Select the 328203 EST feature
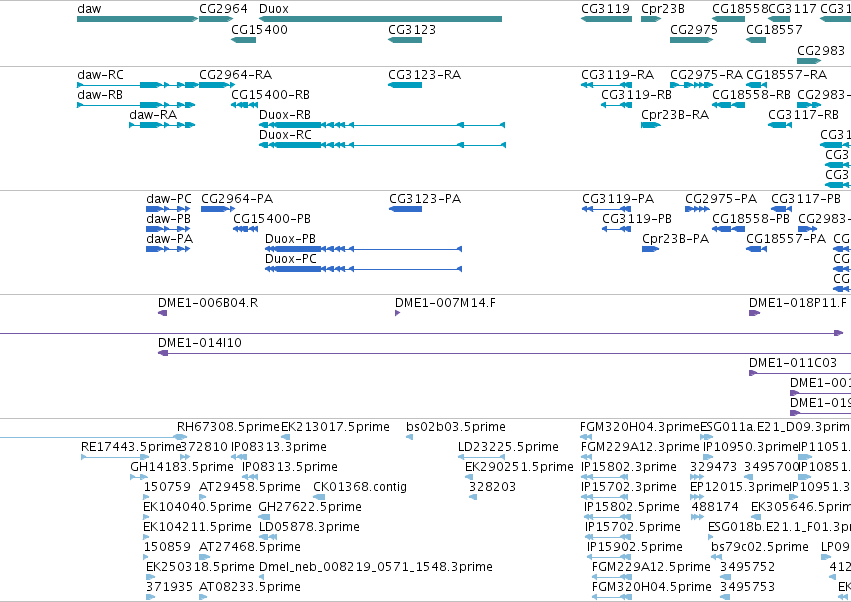851x602 pixels. coord(473,497)
